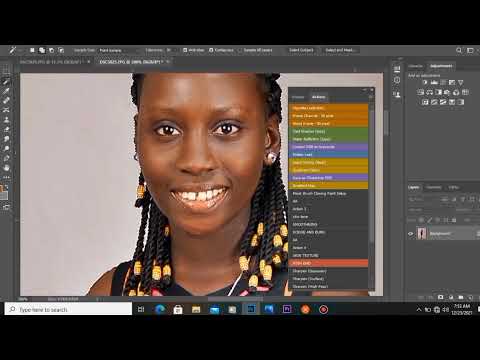Choose Subtract from selection mode

click(x=52, y=50)
